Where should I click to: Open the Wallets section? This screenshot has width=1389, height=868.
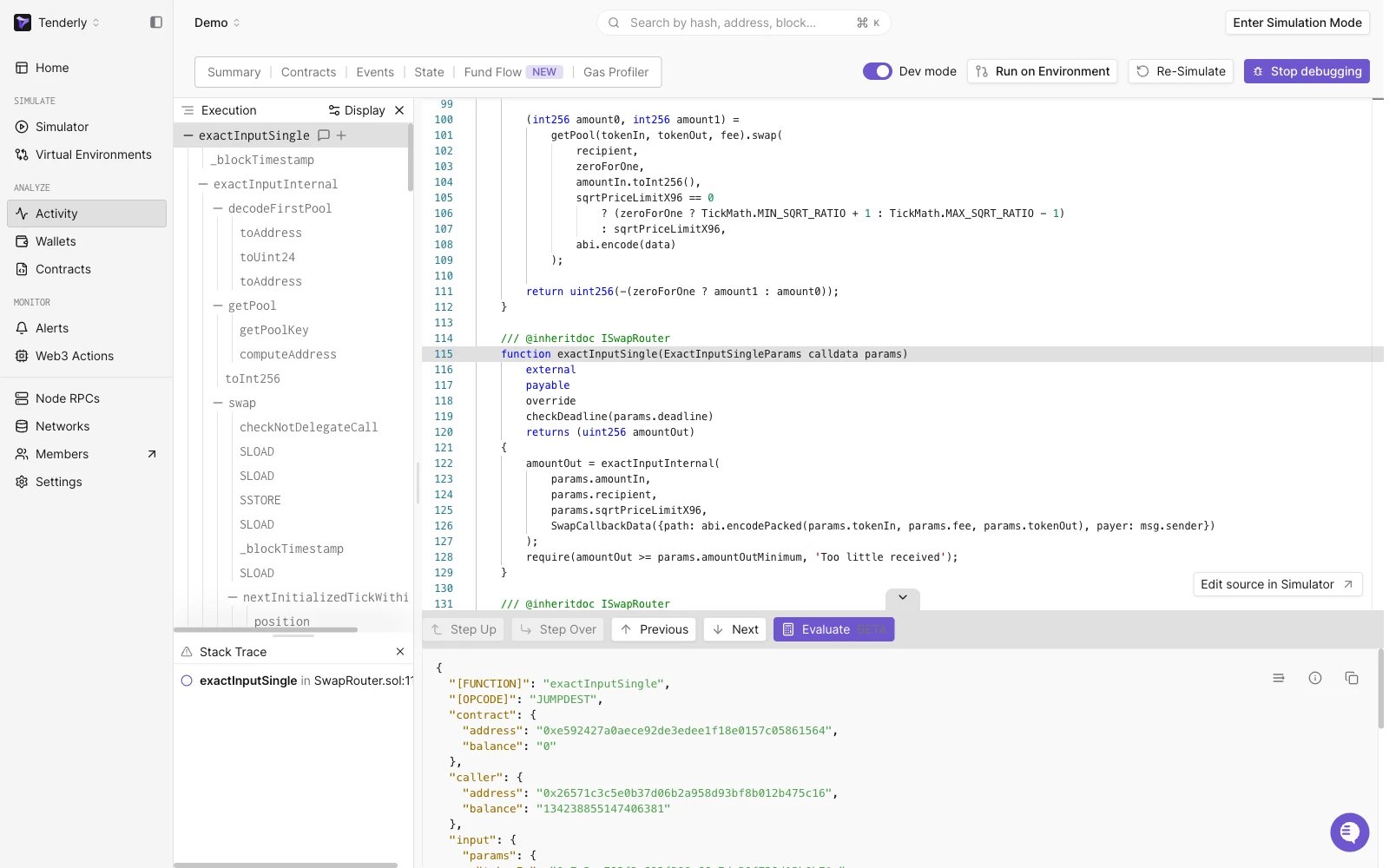pyautogui.click(x=87, y=241)
